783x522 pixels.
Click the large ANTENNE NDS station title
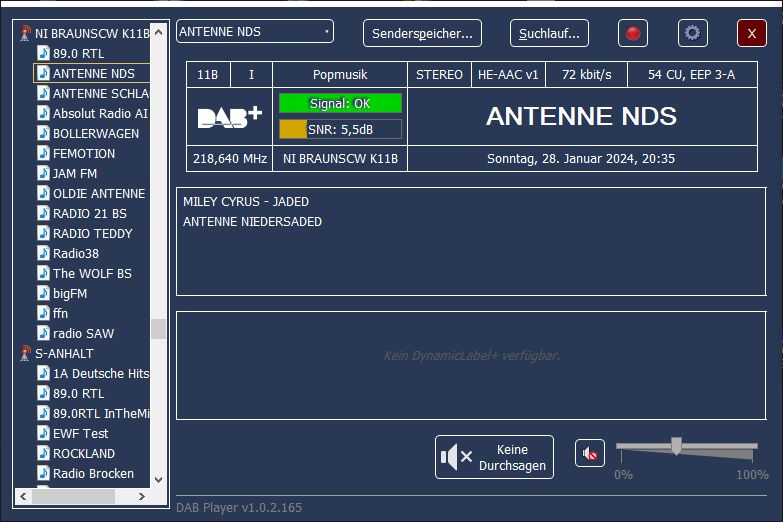(582, 116)
